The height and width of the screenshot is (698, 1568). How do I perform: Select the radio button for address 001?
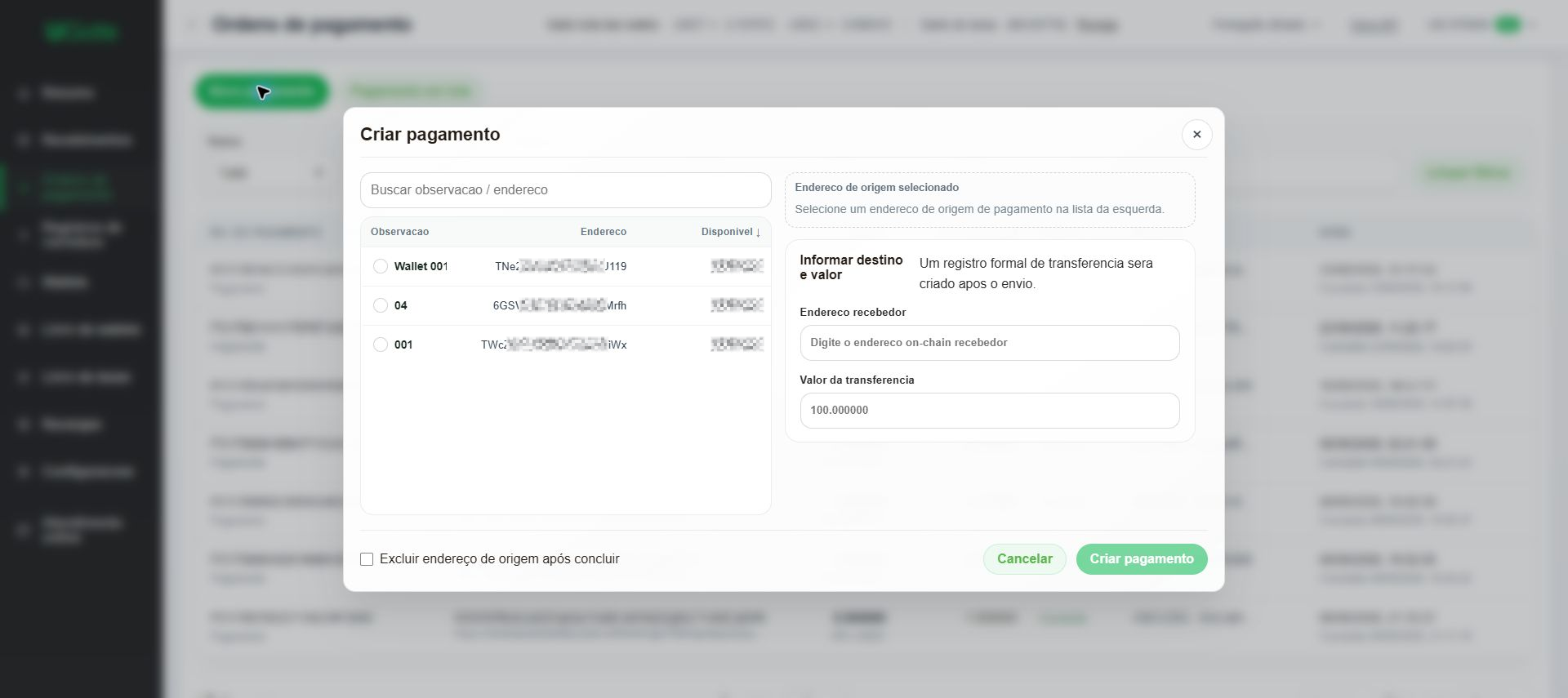380,345
